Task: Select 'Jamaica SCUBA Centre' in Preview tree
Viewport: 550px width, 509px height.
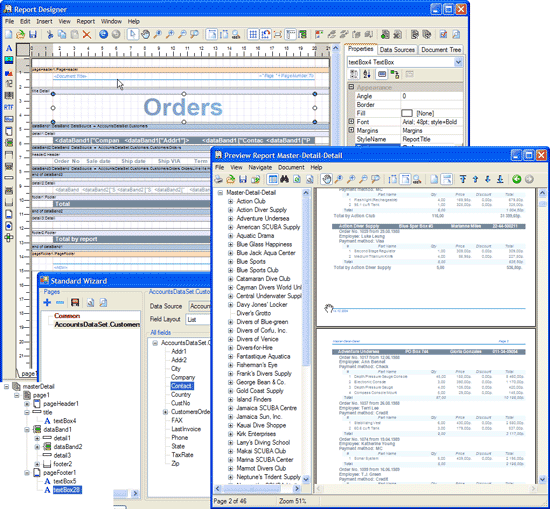Action: pos(266,408)
